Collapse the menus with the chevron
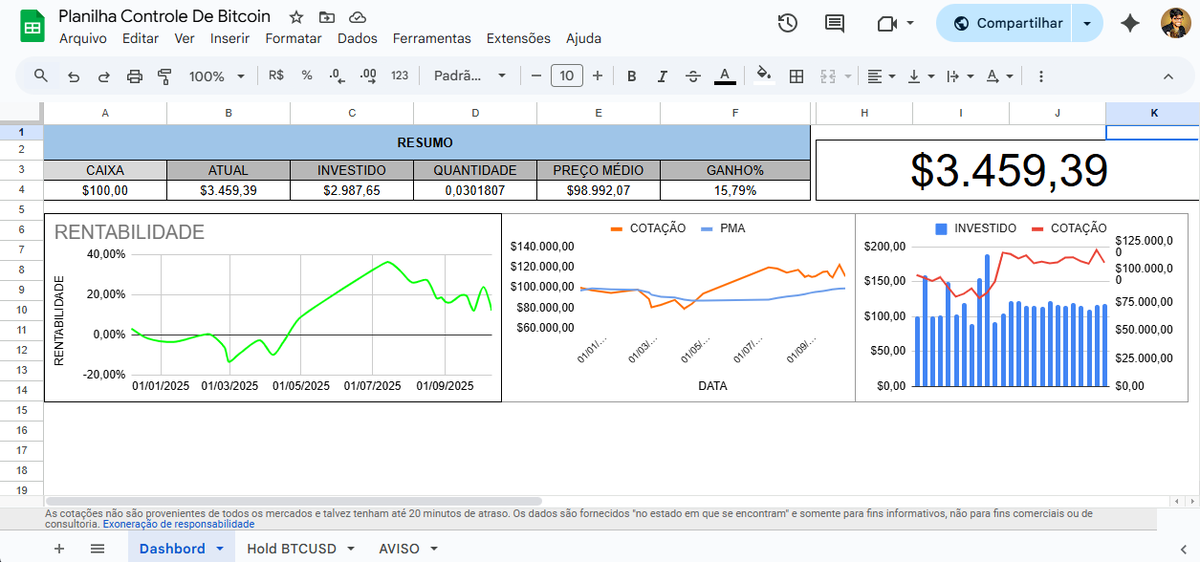This screenshot has height=562, width=1200. click(1167, 76)
